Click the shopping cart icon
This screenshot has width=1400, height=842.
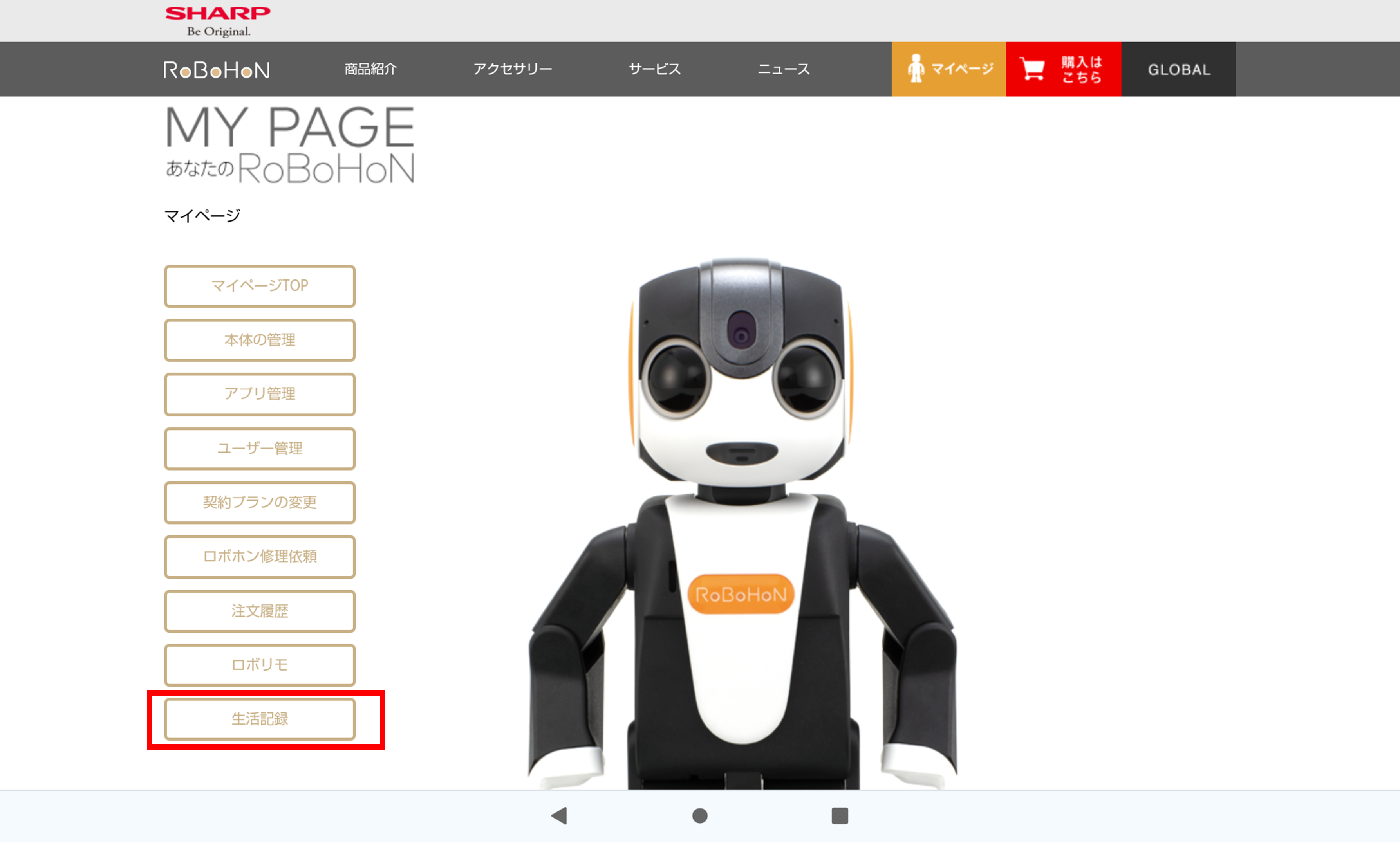[1032, 69]
